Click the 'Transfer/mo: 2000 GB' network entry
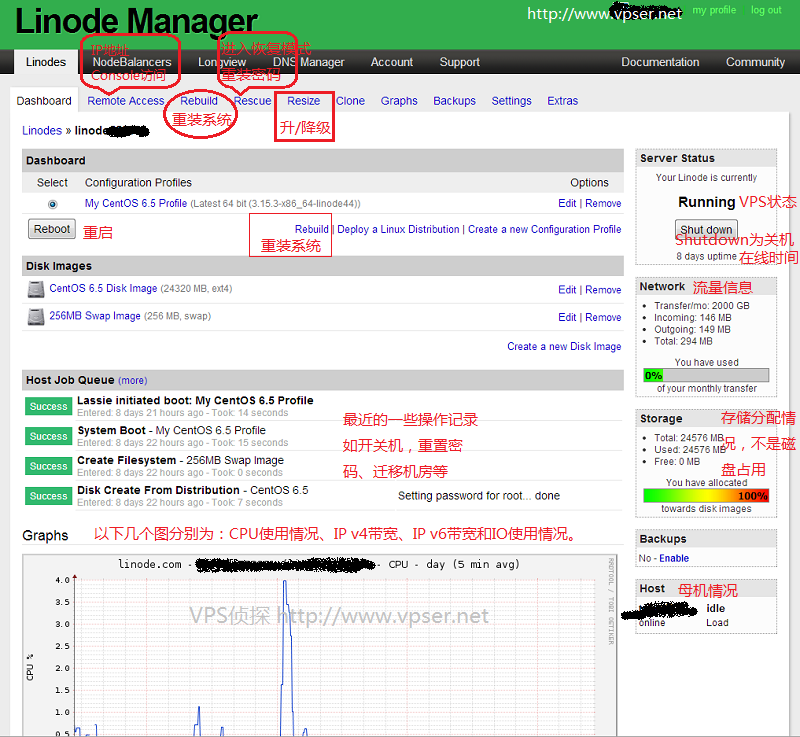This screenshot has width=800, height=737. click(x=702, y=306)
